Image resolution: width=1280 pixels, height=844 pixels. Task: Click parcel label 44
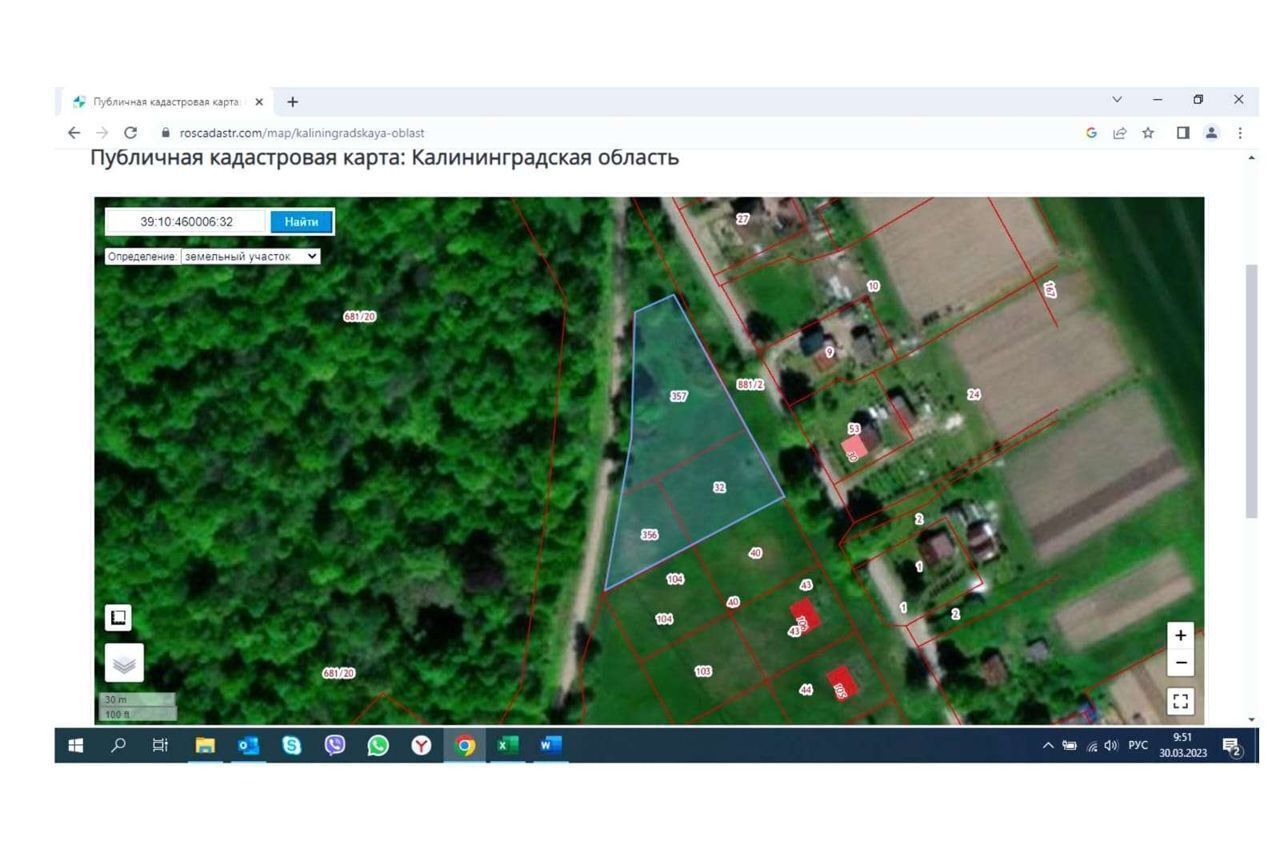[806, 690]
